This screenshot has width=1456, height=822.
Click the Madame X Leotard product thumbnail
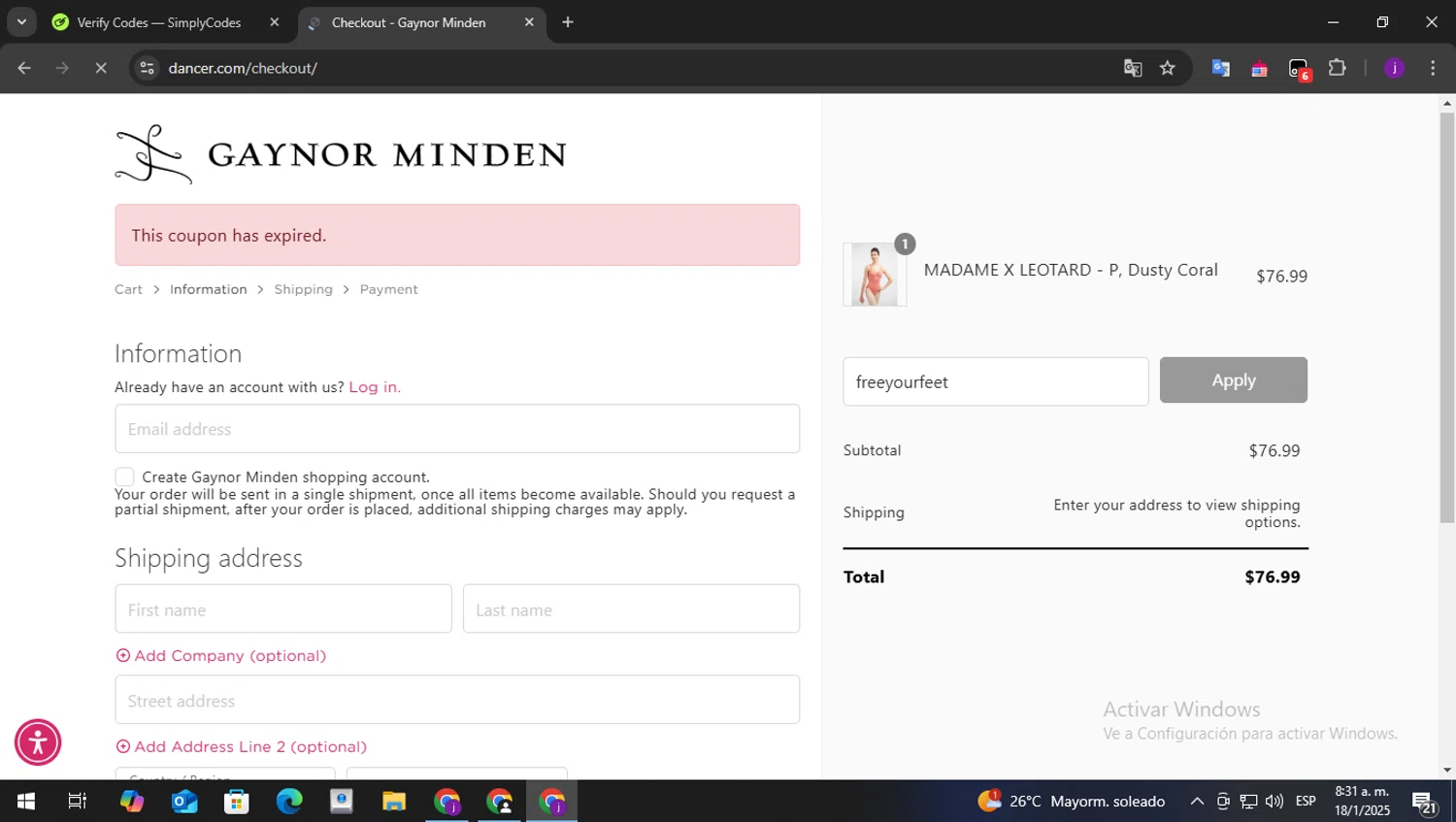[x=875, y=275]
